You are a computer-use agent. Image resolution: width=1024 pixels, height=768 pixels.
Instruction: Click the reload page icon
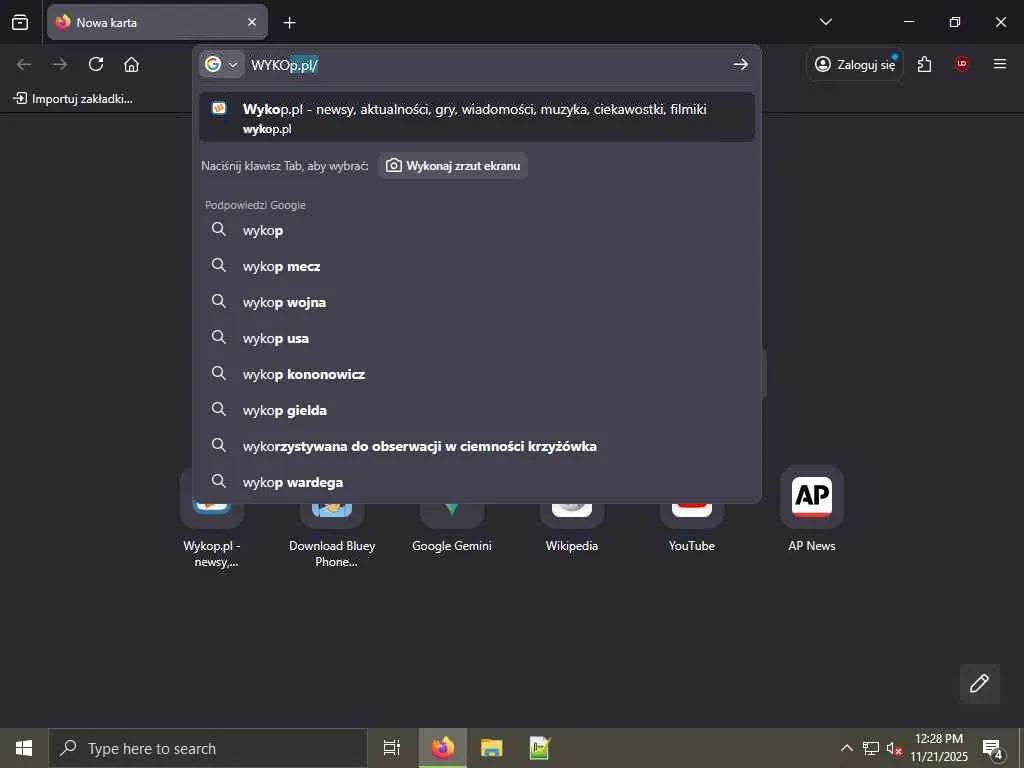(x=96, y=64)
